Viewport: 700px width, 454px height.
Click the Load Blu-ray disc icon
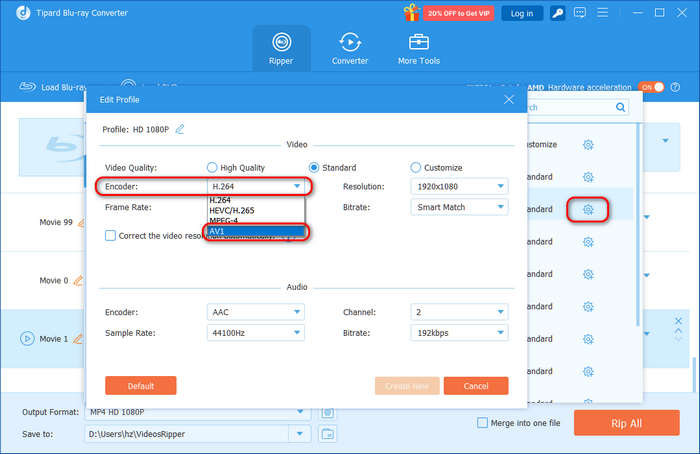coord(27,87)
